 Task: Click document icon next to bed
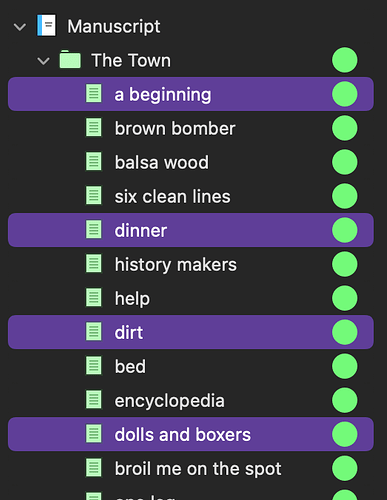[94, 366]
